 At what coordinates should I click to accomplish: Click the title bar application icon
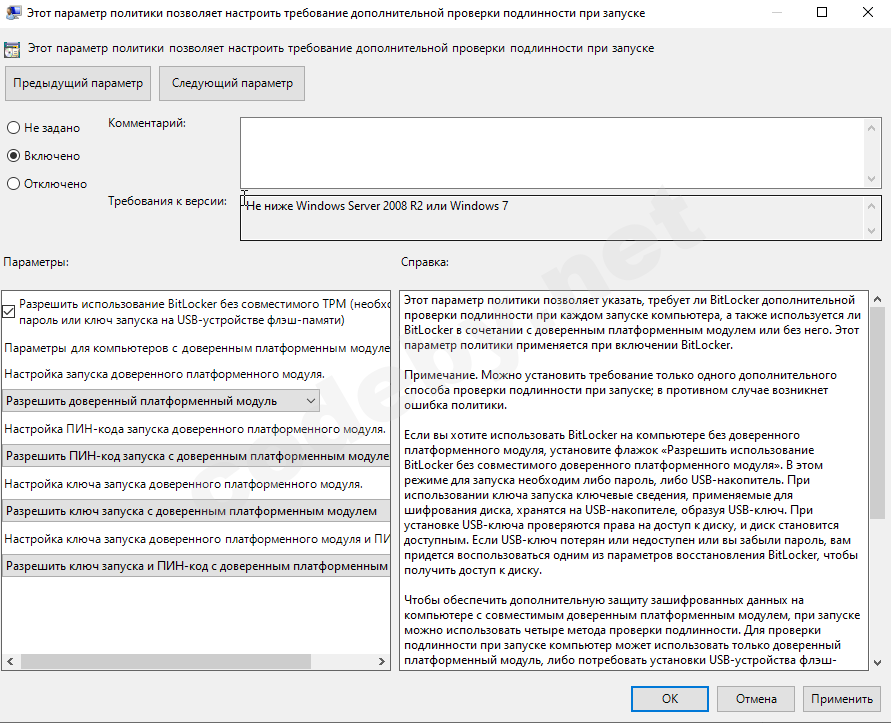[13, 13]
